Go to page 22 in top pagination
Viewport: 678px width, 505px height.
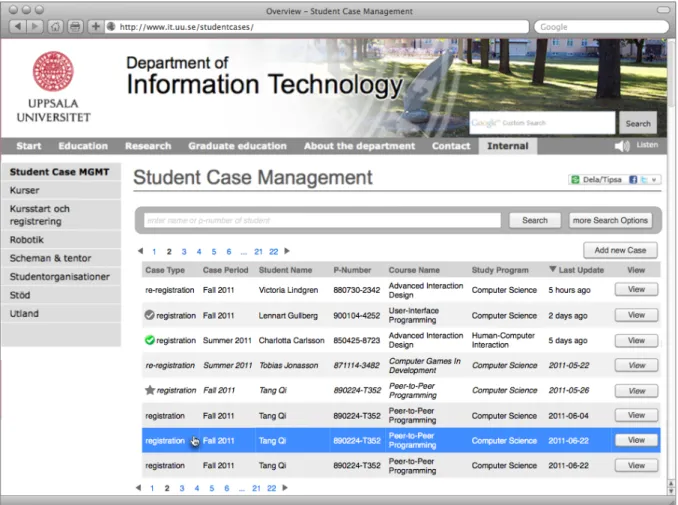[x=273, y=251]
